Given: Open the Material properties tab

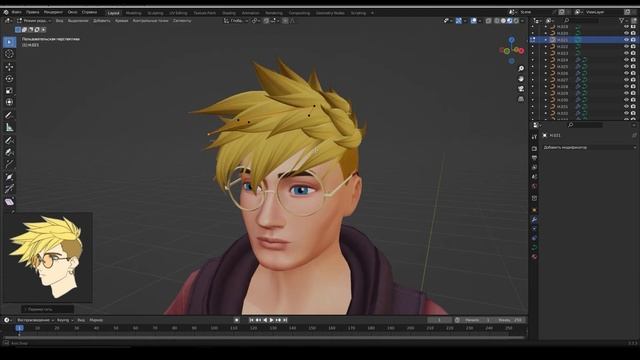Looking at the screenshot, I should (x=534, y=257).
